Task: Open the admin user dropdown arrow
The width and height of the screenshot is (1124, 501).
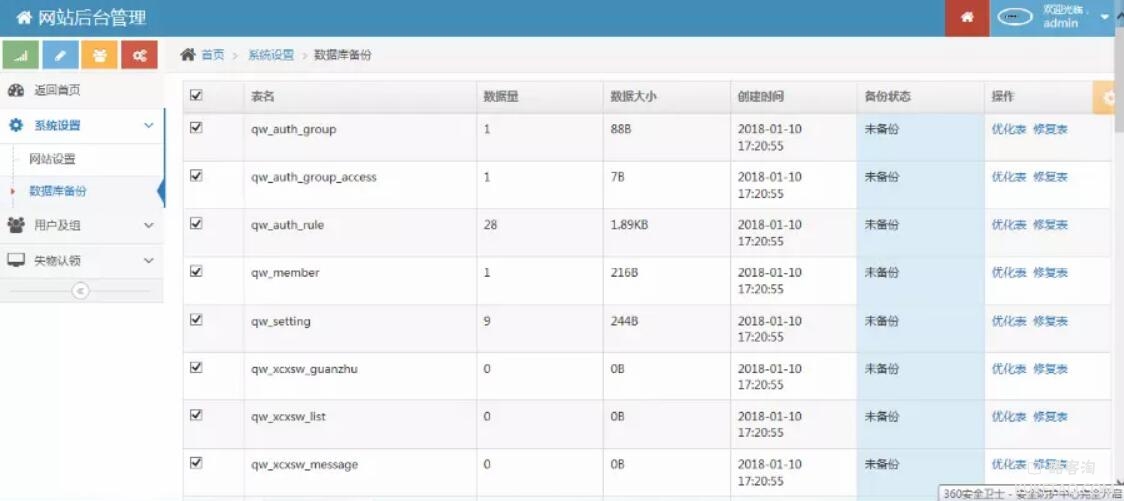Action: [1104, 17]
